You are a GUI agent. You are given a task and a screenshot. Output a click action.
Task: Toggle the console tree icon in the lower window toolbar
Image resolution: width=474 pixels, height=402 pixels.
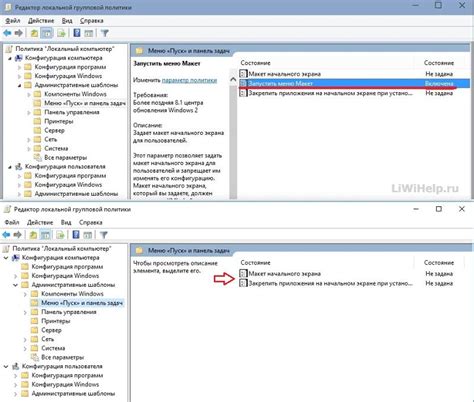click(46, 235)
